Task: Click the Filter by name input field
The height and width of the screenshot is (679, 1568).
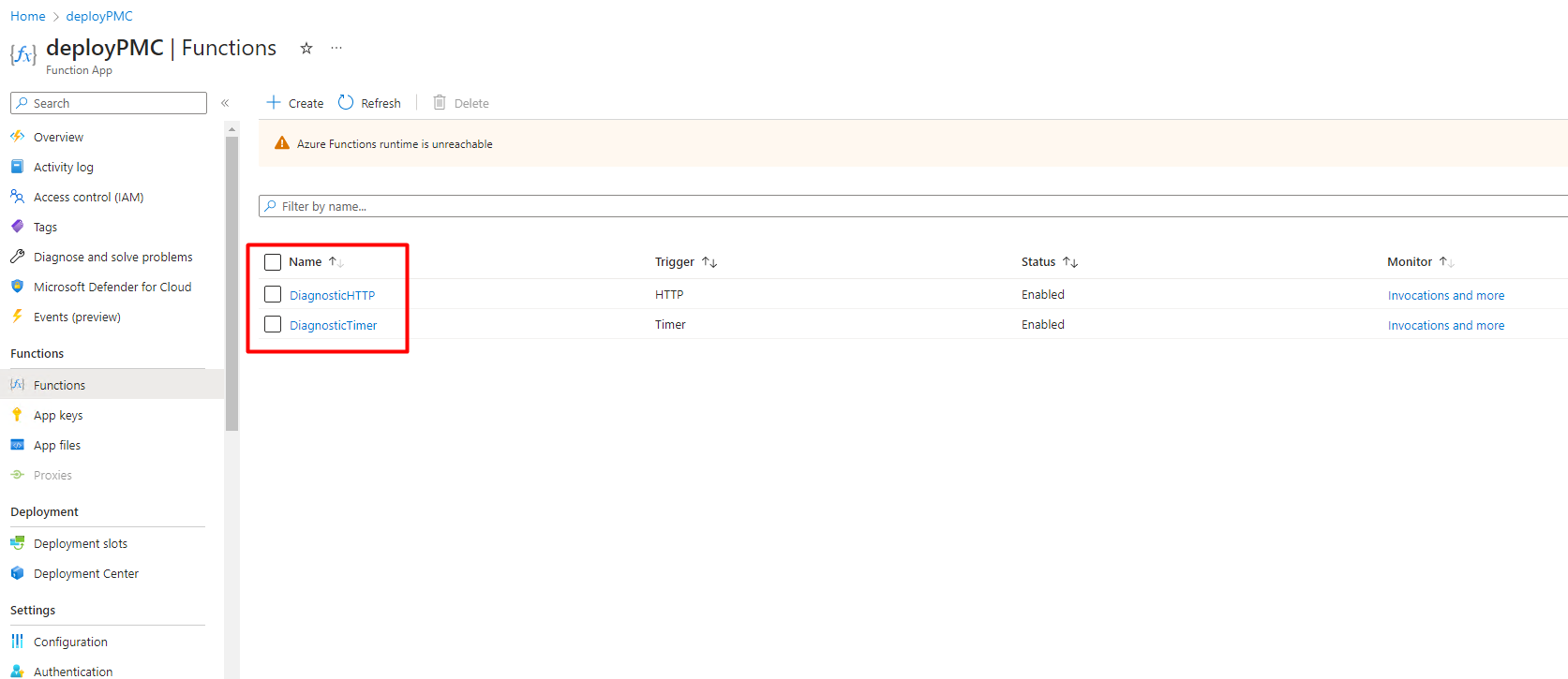Action: click(913, 206)
